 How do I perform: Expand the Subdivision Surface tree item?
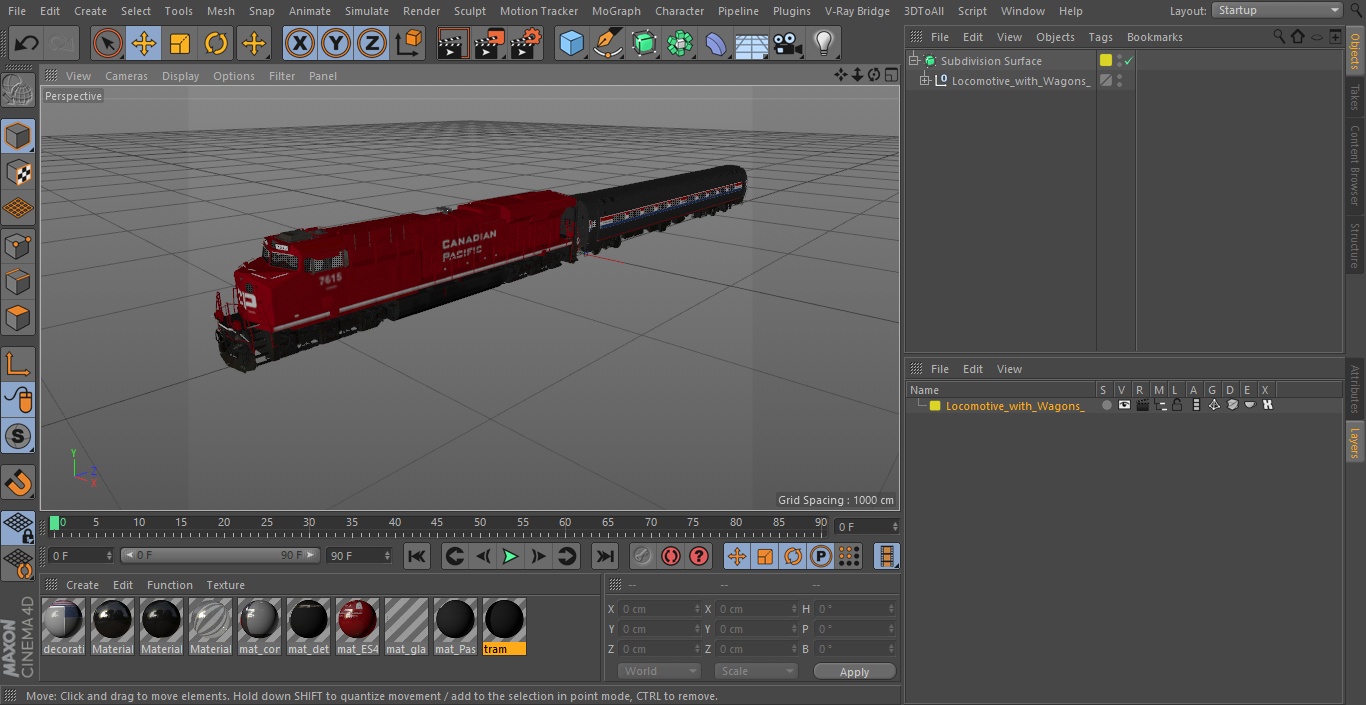[x=913, y=61]
